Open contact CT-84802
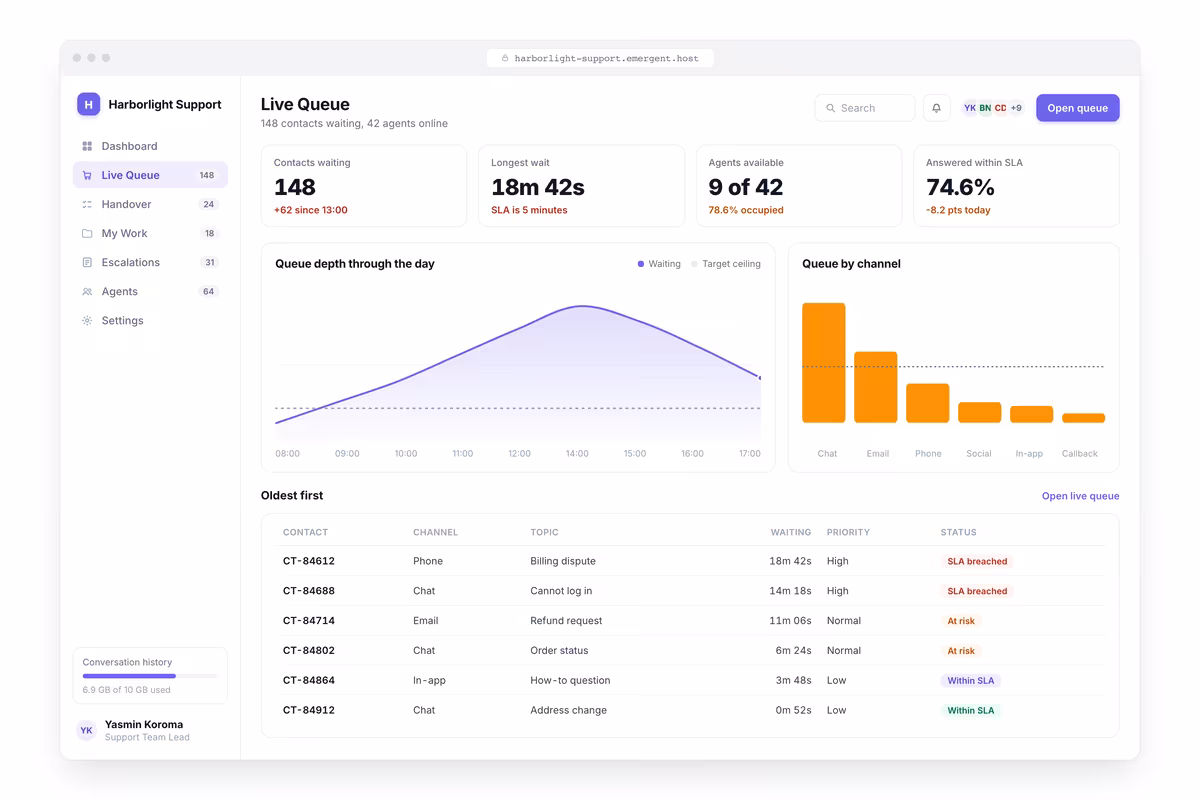 pyautogui.click(x=309, y=650)
